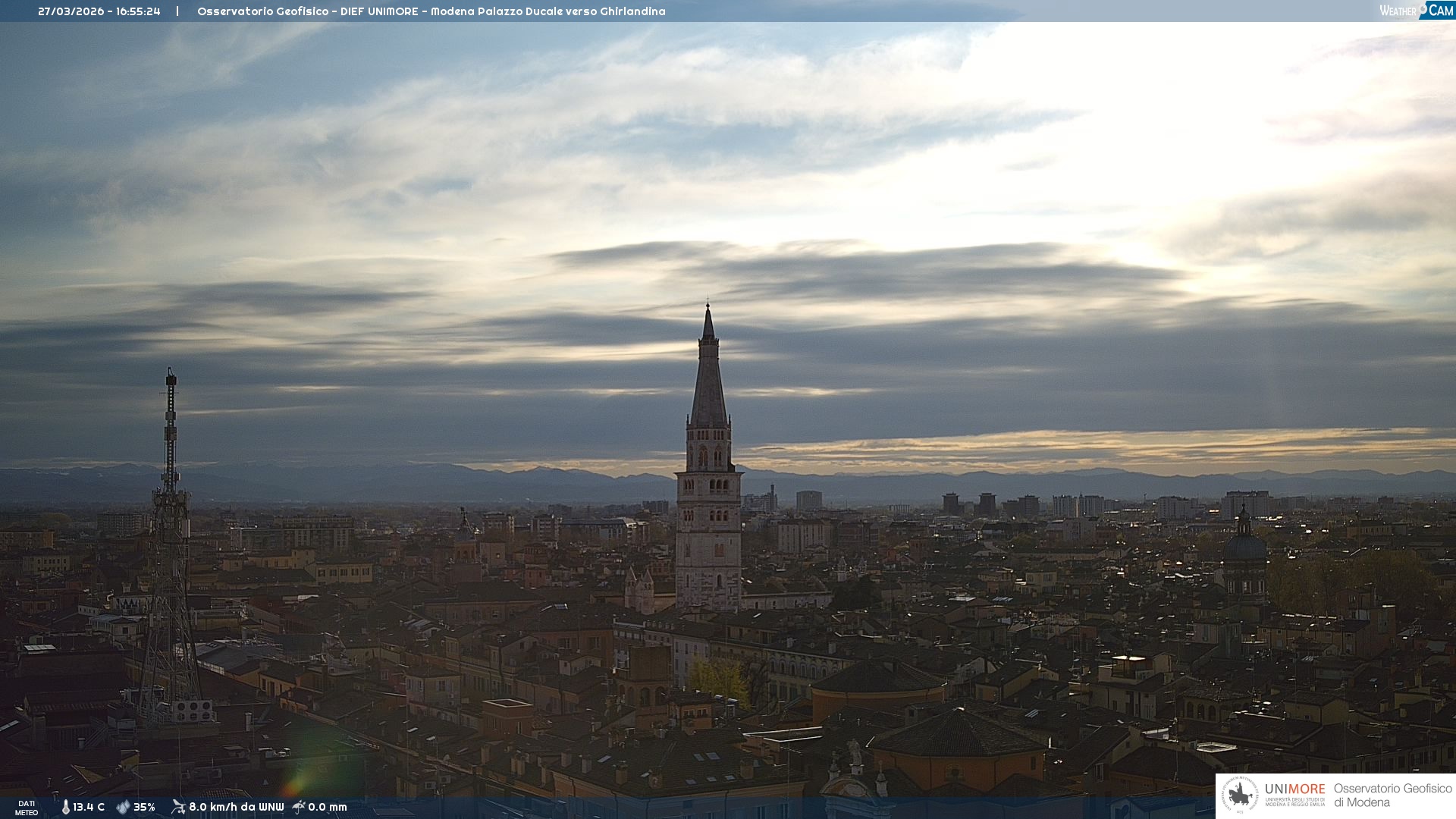Click the UNIMORE university seal emblem
This screenshot has width=1456, height=819.
[x=1241, y=795]
